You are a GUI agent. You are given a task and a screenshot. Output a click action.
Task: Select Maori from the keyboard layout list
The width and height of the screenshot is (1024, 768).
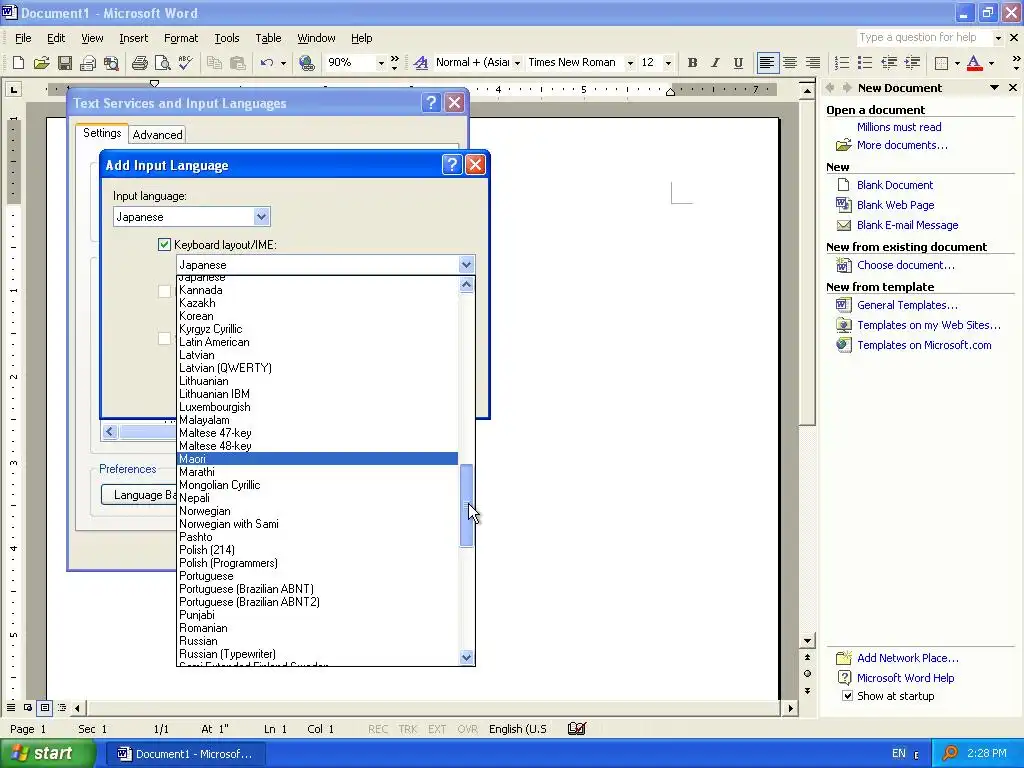pyautogui.click(x=317, y=458)
